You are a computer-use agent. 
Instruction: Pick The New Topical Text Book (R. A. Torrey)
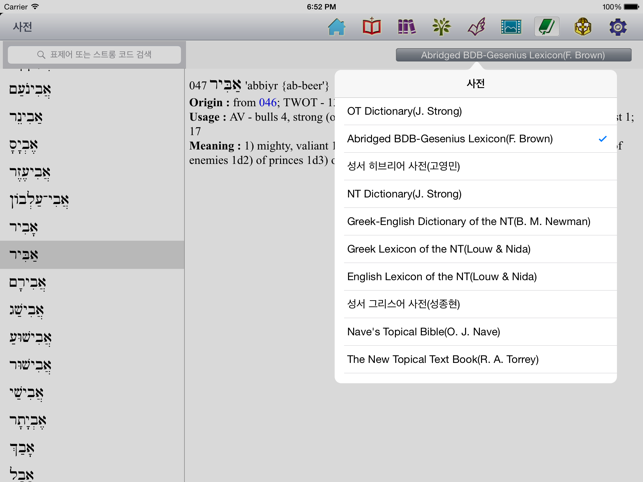pyautogui.click(x=476, y=359)
